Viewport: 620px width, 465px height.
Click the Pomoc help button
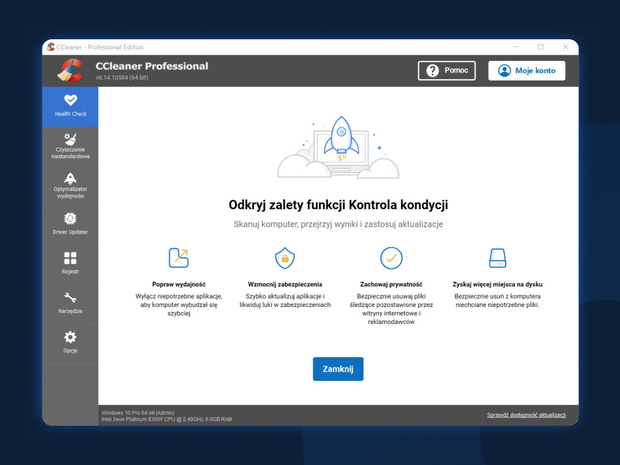pos(446,70)
